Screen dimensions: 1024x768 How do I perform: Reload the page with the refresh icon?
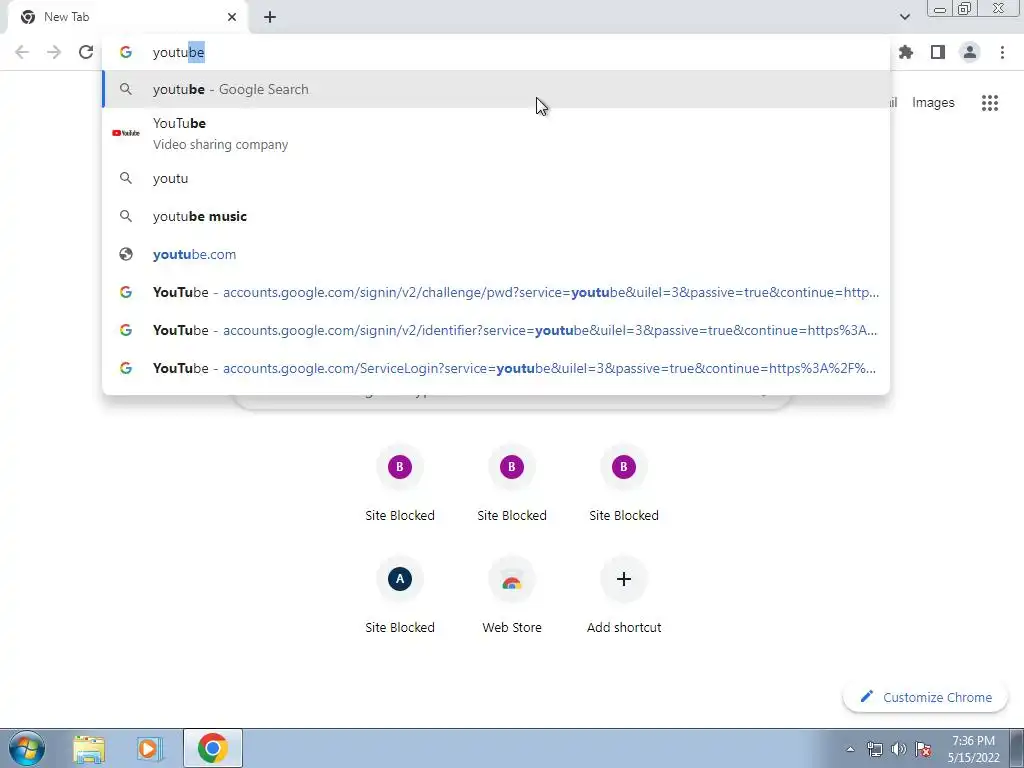(x=86, y=52)
